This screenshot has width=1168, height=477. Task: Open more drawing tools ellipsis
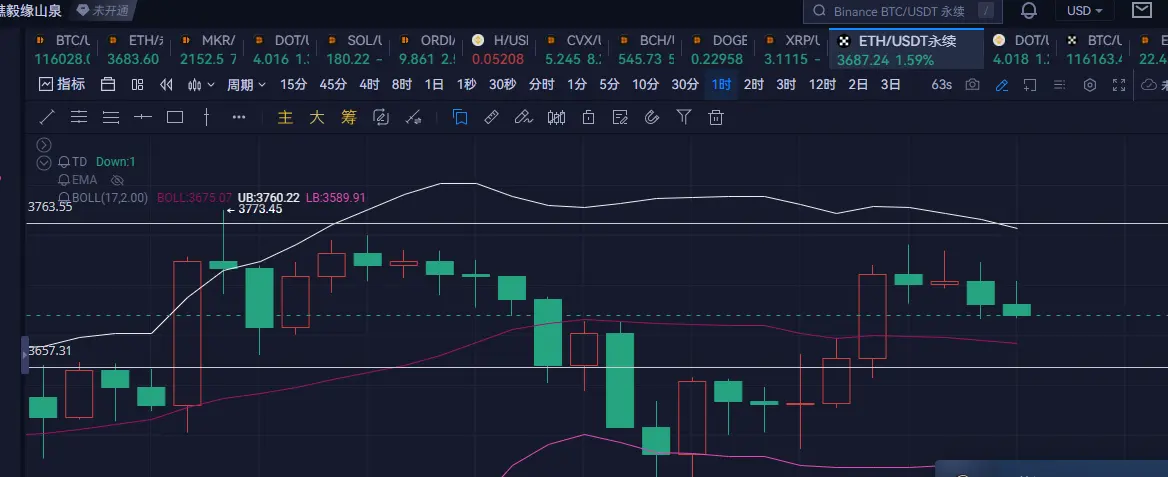[x=238, y=117]
